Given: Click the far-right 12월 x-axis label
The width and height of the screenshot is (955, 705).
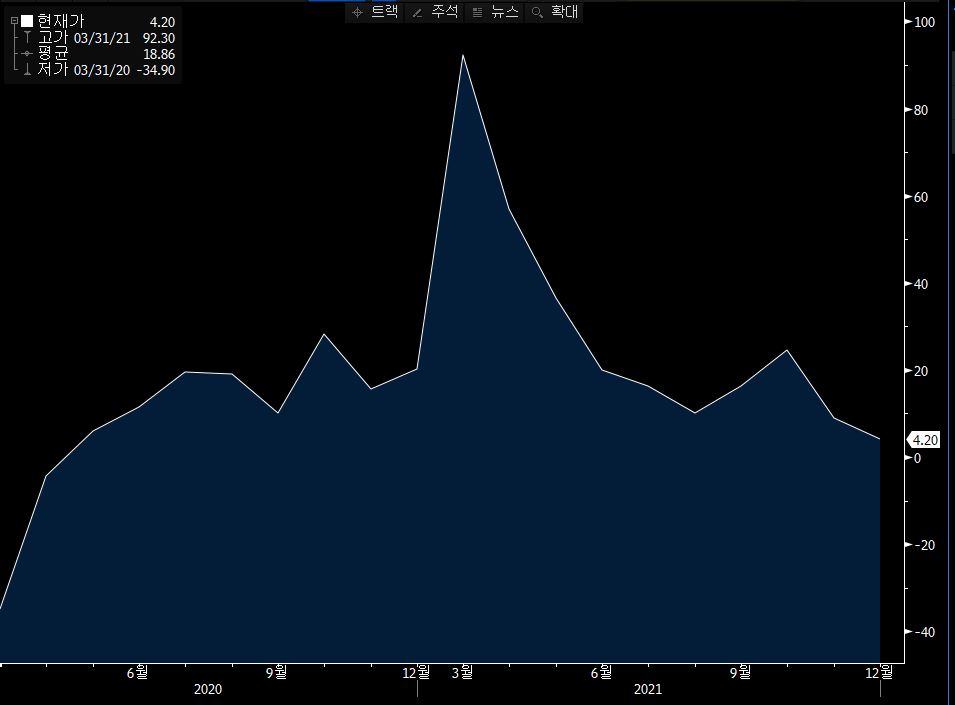Looking at the screenshot, I should [880, 671].
